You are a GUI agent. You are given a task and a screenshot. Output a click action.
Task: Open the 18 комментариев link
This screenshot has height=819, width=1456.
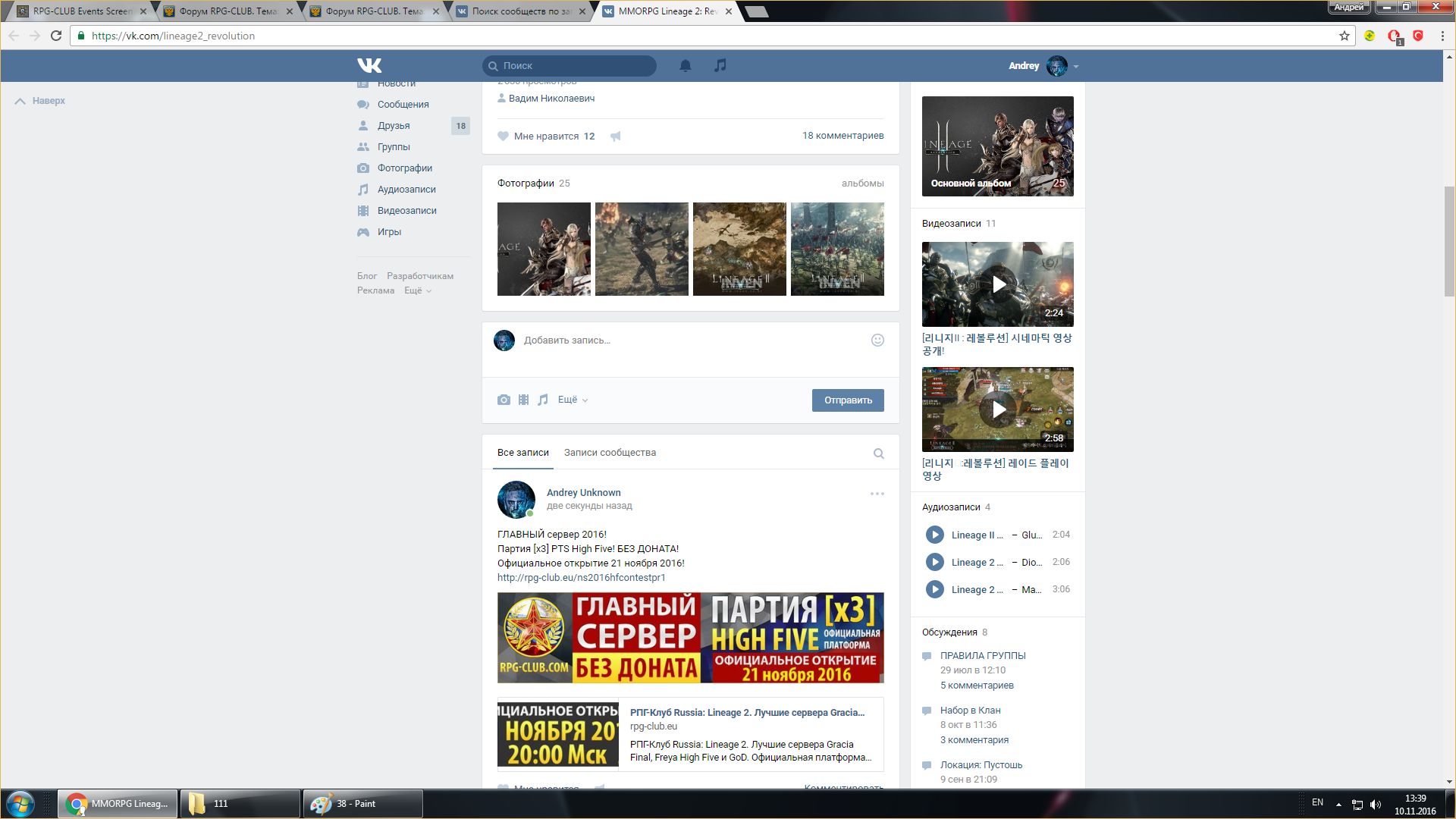843,136
